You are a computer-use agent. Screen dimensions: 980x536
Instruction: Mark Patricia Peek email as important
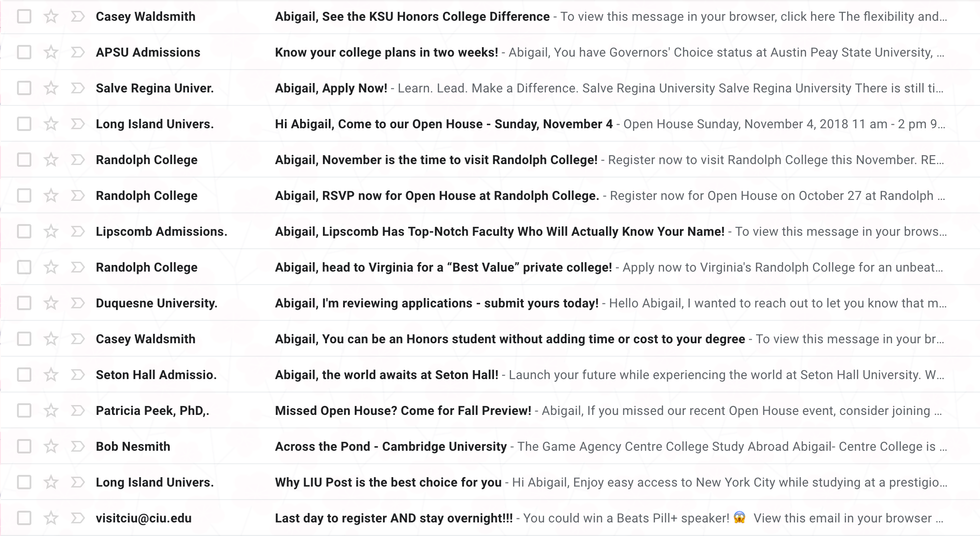78,410
